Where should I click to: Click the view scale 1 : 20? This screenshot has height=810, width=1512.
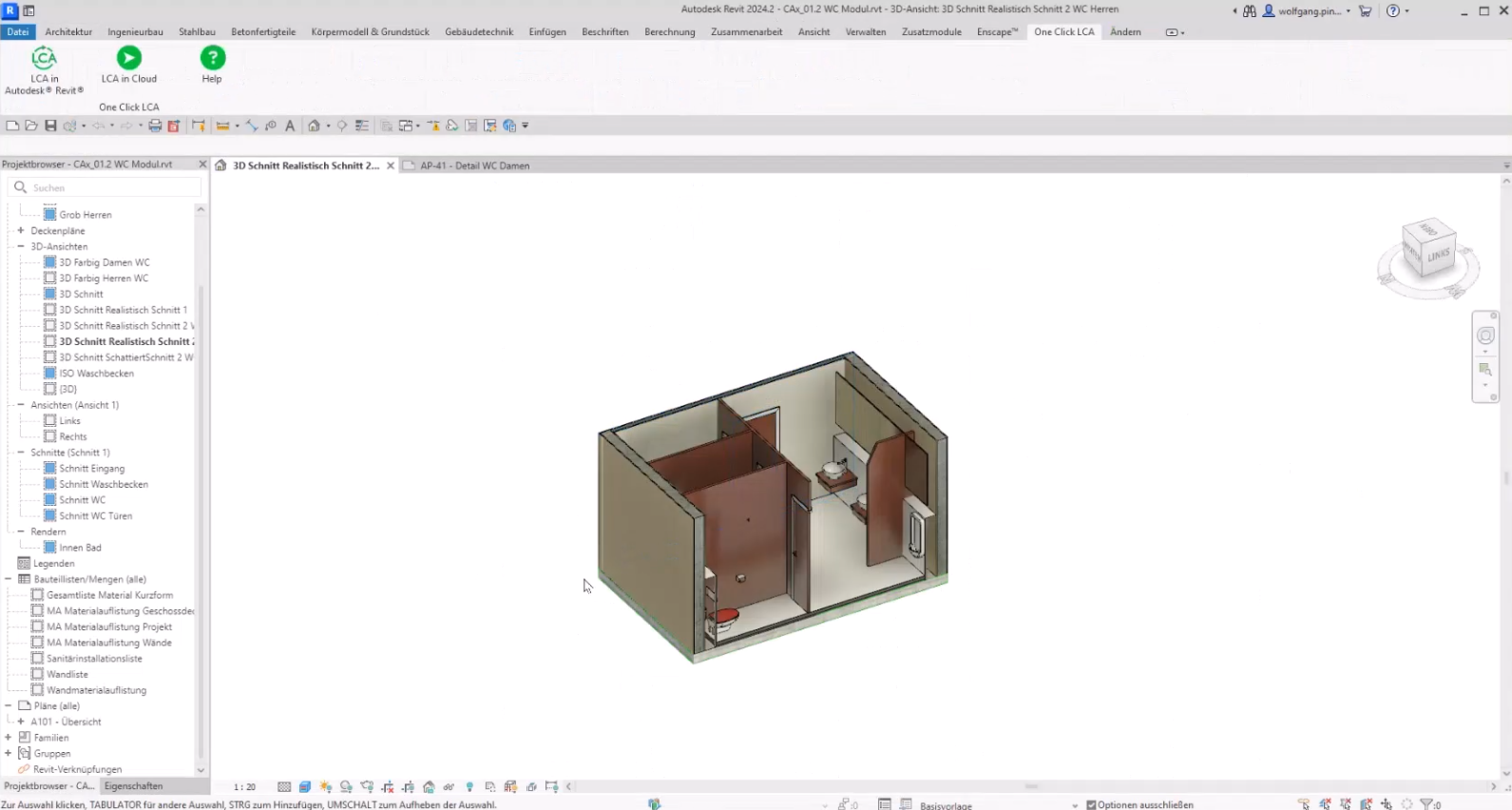coord(245,787)
